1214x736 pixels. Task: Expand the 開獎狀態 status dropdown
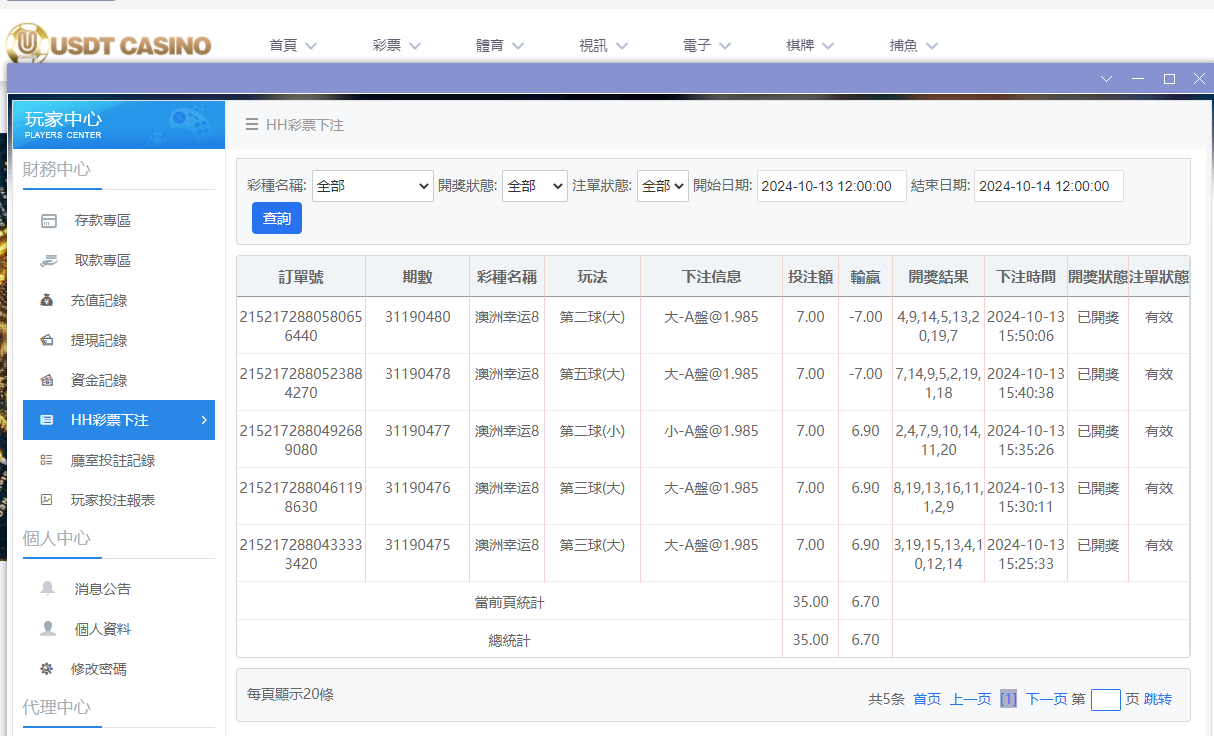point(534,185)
